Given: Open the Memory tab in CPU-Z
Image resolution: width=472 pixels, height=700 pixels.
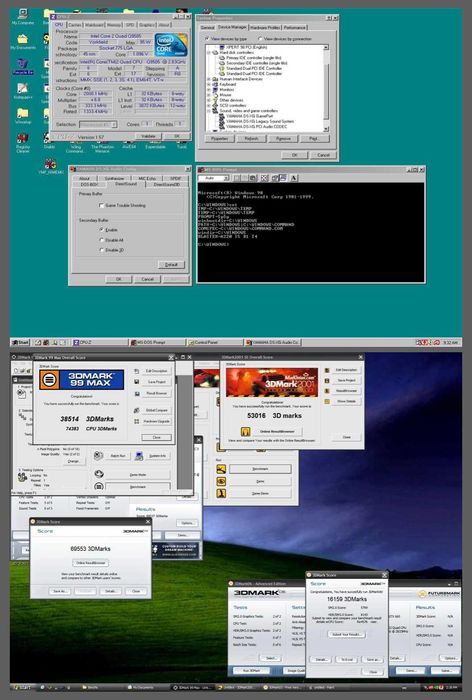Looking at the screenshot, I should pyautogui.click(x=114, y=25).
